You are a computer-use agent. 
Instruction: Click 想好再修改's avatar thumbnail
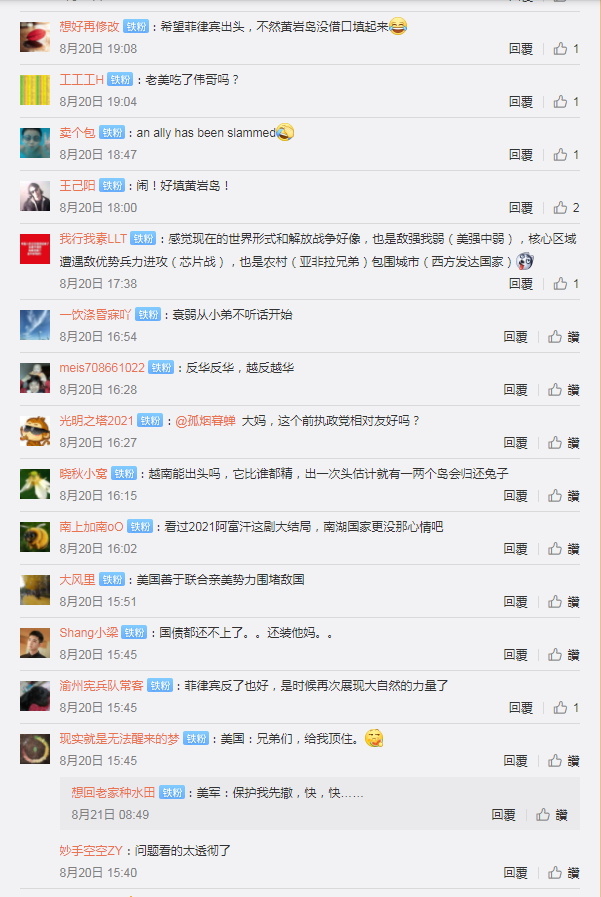[x=35, y=37]
